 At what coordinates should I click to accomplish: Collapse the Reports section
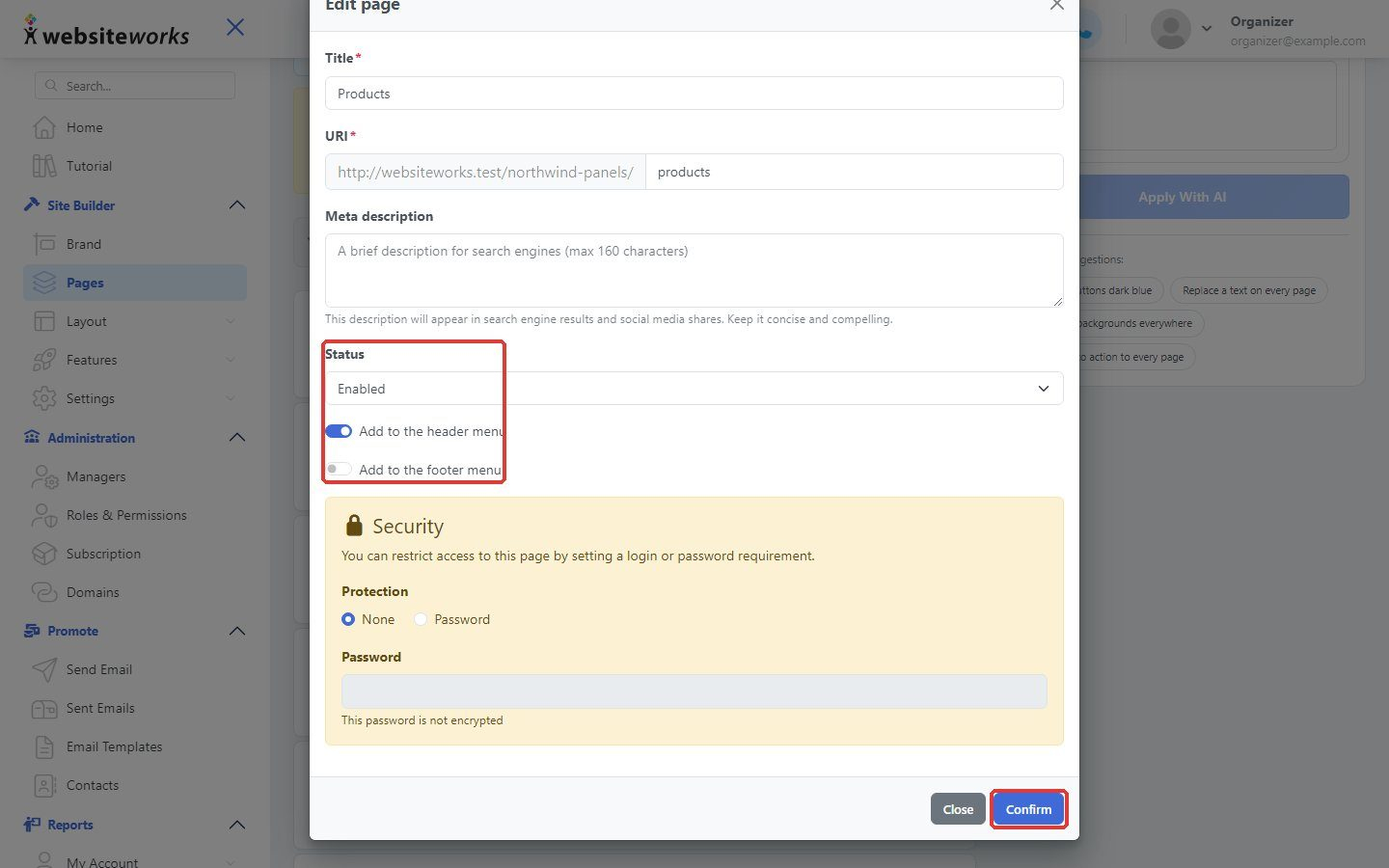coord(237,825)
